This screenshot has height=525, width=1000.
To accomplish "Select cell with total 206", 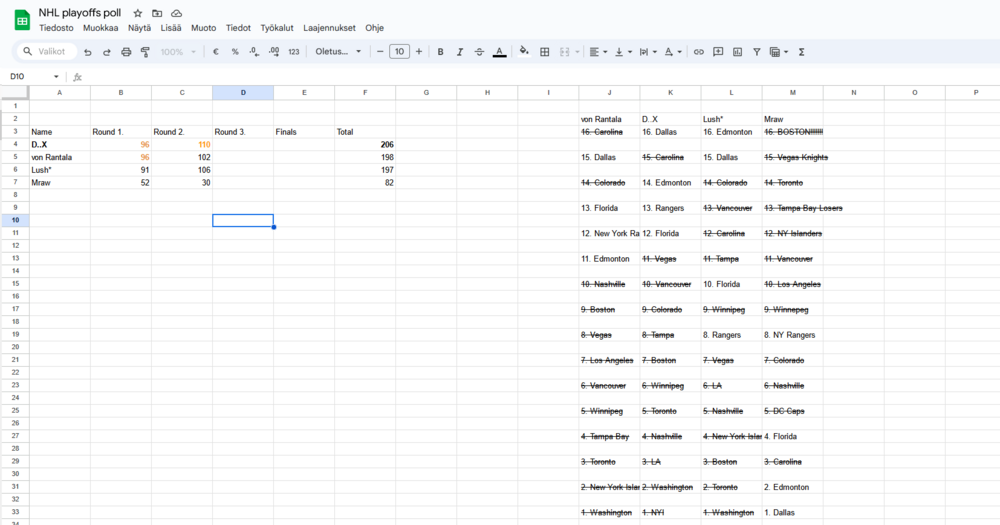I will pos(365,145).
